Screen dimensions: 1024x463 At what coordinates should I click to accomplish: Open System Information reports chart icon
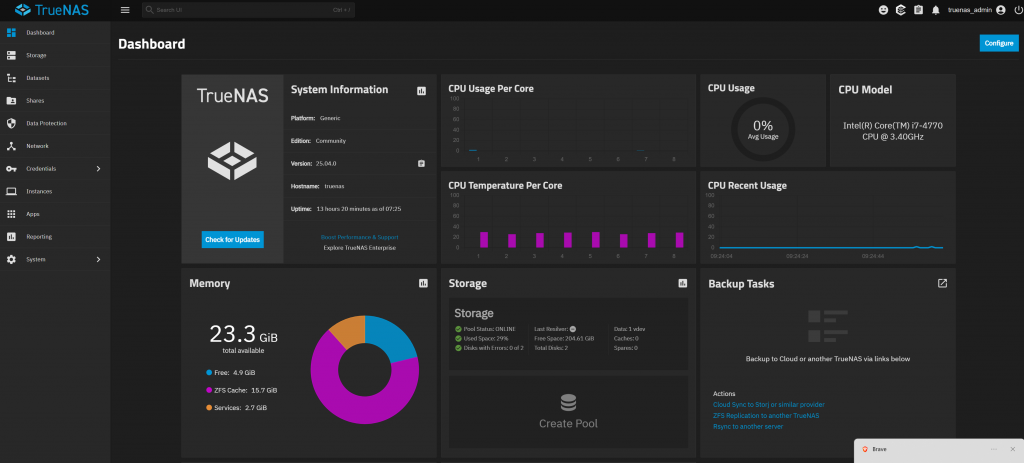(421, 90)
